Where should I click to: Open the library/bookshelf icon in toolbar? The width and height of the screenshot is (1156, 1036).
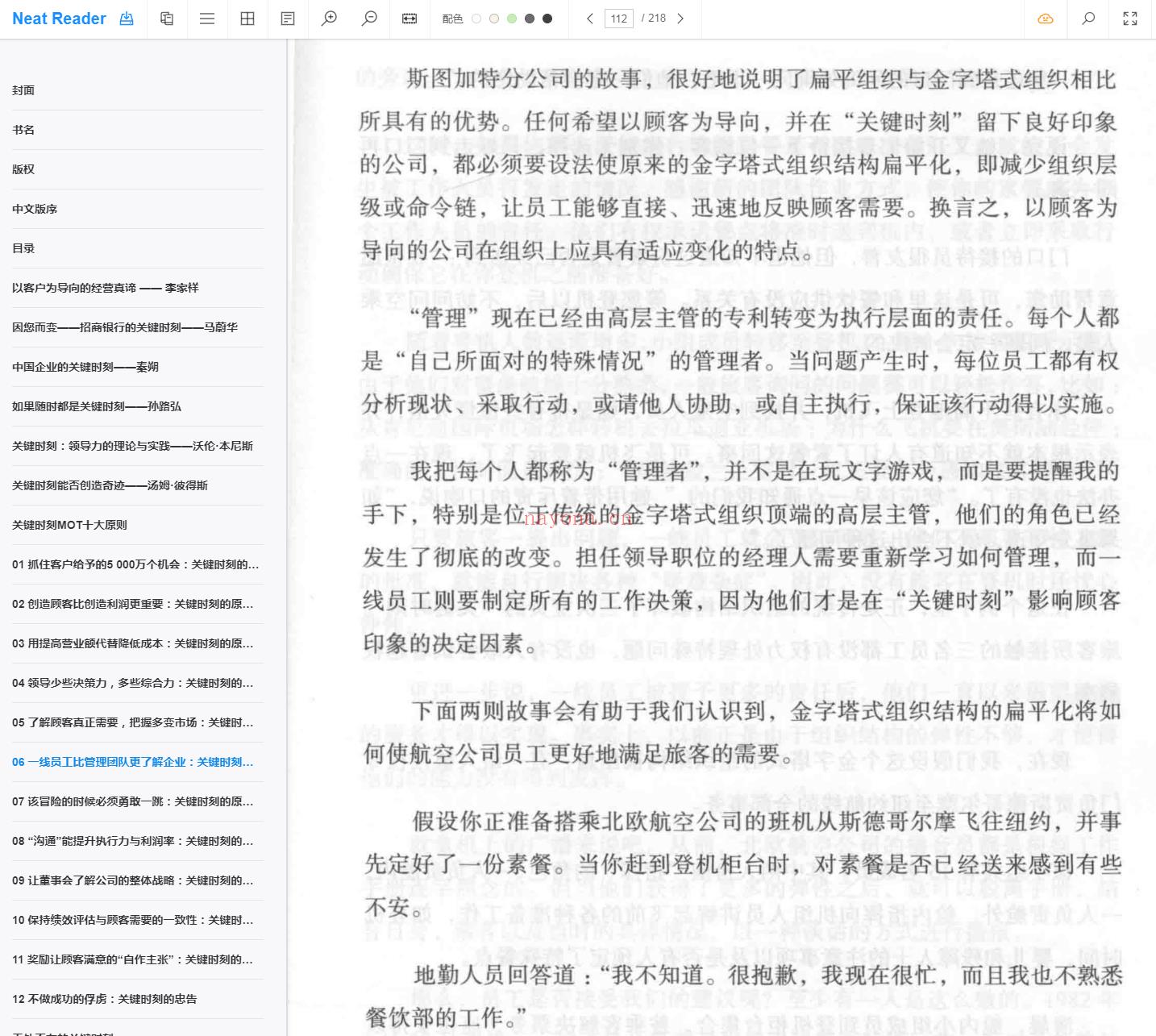pyautogui.click(x=167, y=19)
